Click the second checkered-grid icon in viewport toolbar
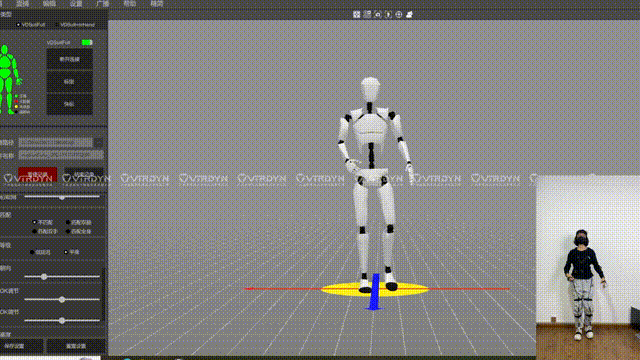Screen dimensions: 640x360 367,14
